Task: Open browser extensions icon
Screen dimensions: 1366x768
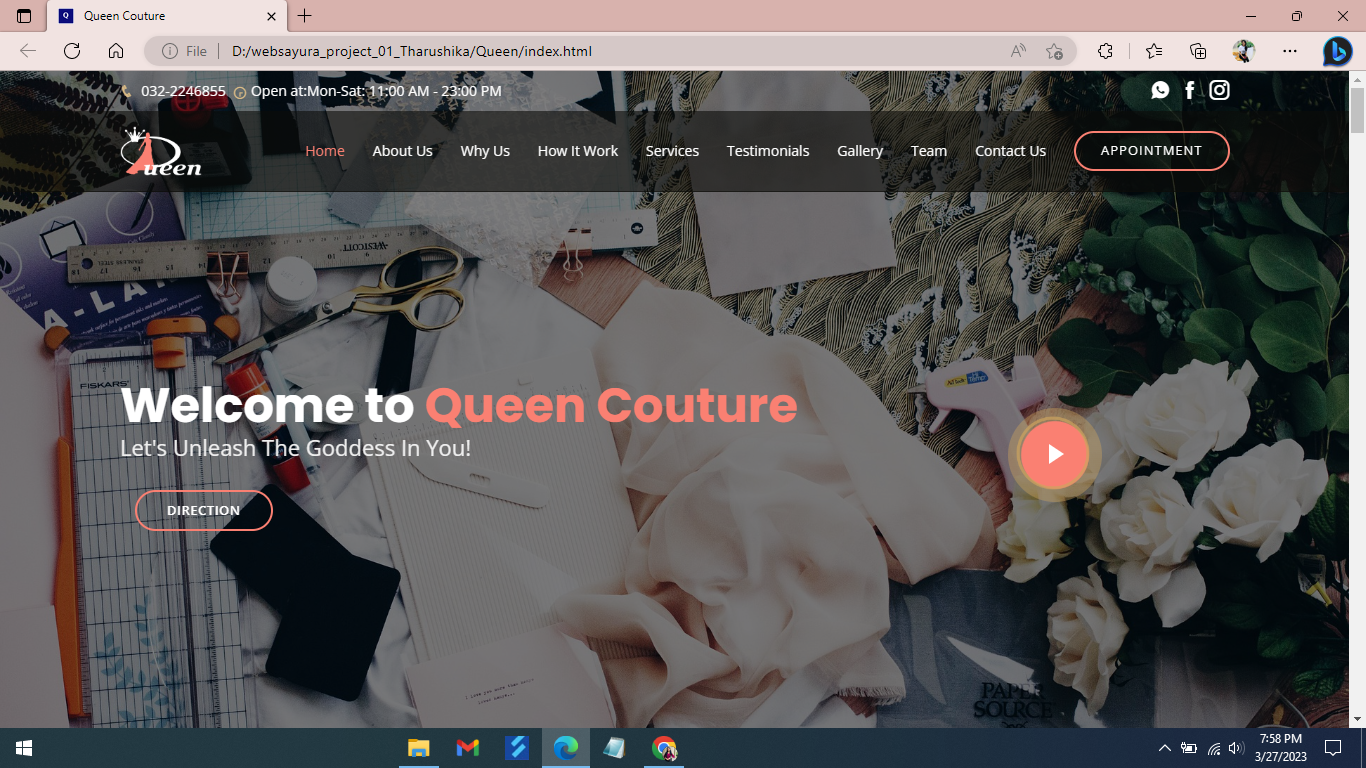Action: pos(1104,50)
